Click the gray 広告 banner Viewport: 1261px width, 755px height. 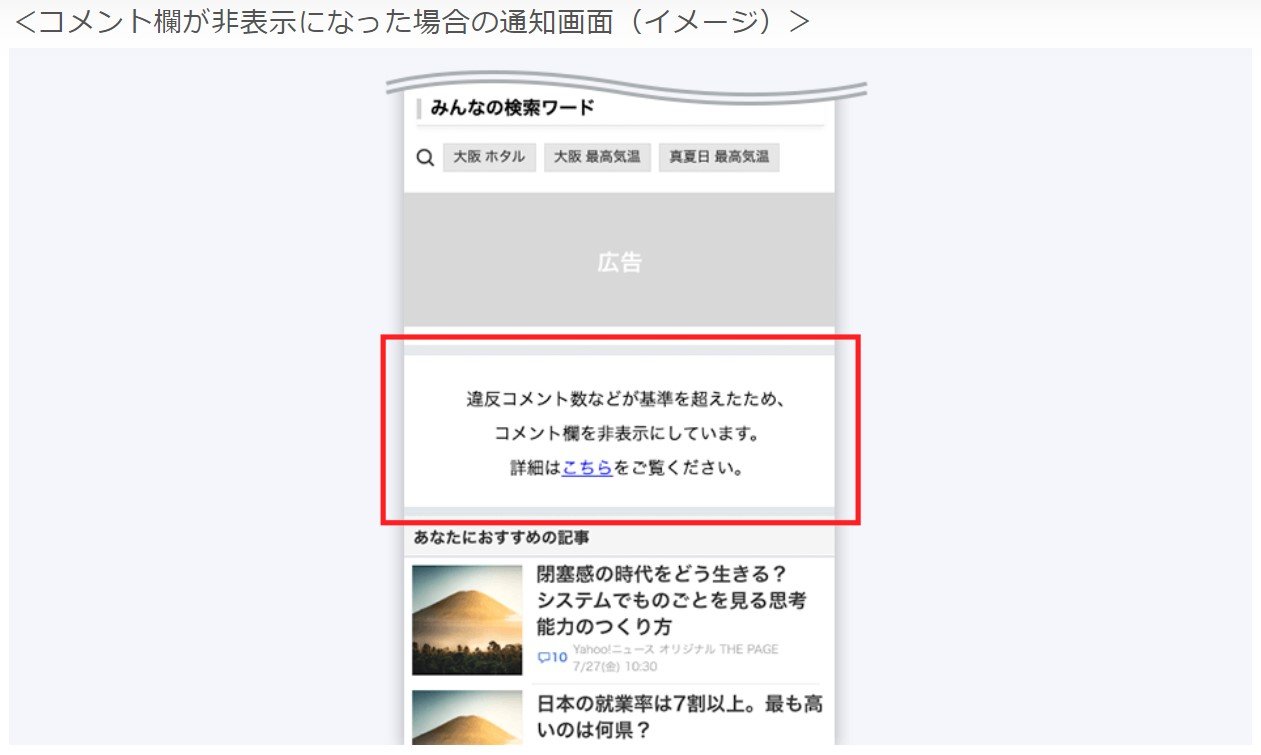pyautogui.click(x=619, y=261)
